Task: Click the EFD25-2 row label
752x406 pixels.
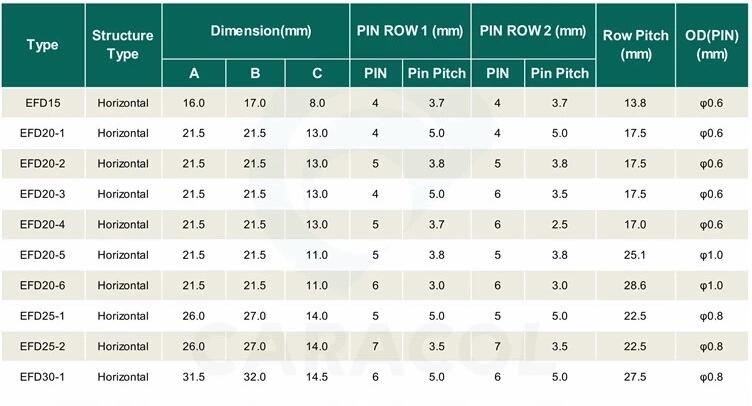Action: tap(43, 346)
